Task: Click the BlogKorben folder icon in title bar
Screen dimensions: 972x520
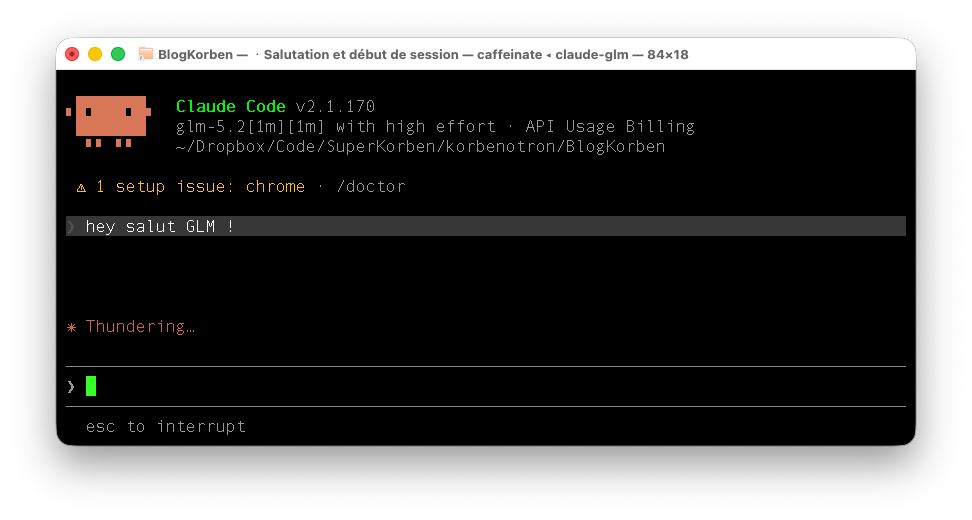Action: (146, 55)
